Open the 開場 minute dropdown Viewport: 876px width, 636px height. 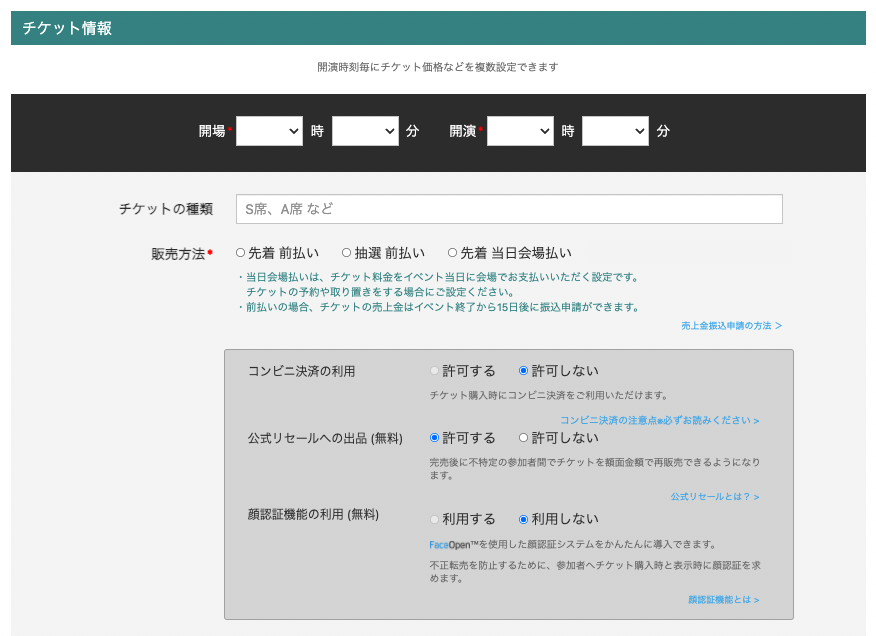(365, 131)
